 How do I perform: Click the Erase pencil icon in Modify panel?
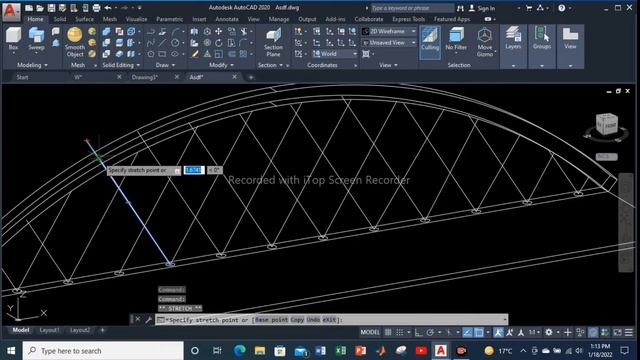coord(195,54)
